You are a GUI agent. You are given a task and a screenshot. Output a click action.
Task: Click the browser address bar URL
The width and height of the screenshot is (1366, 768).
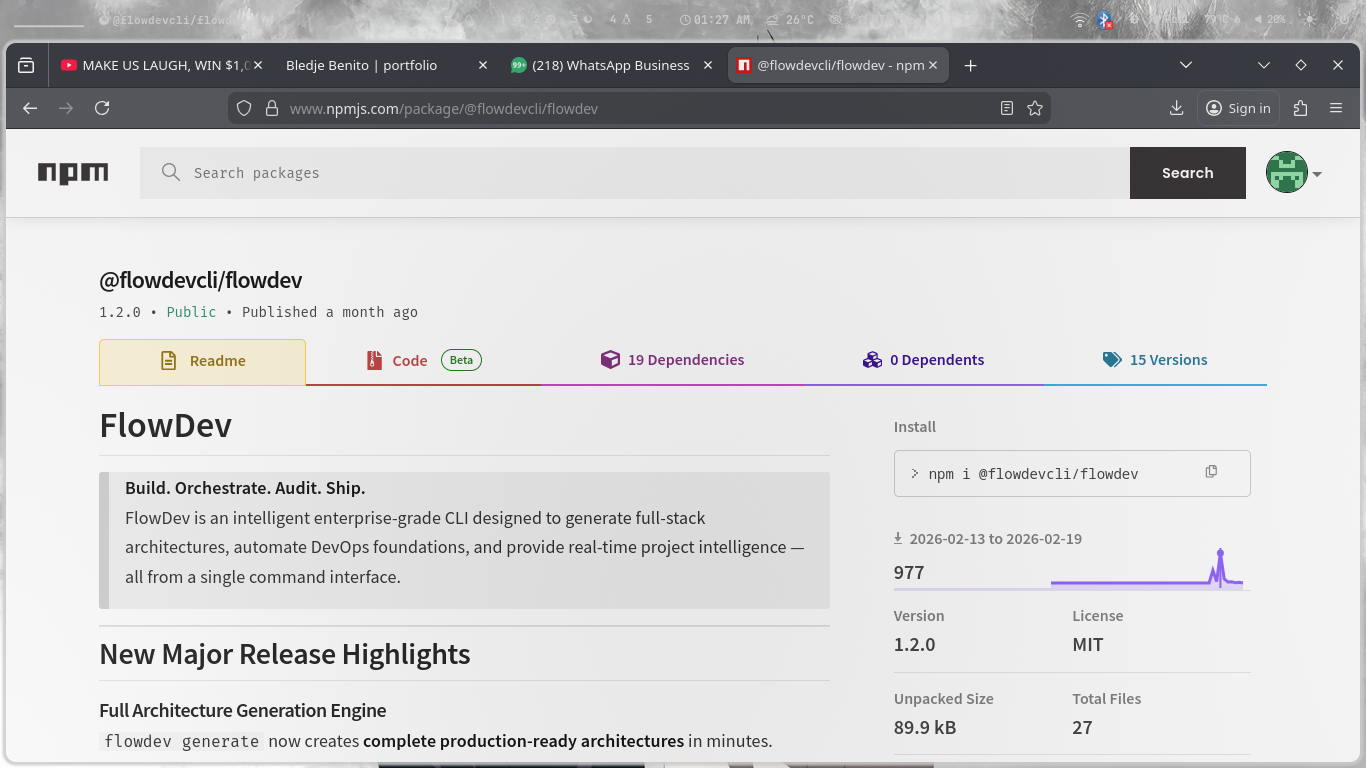pos(444,108)
